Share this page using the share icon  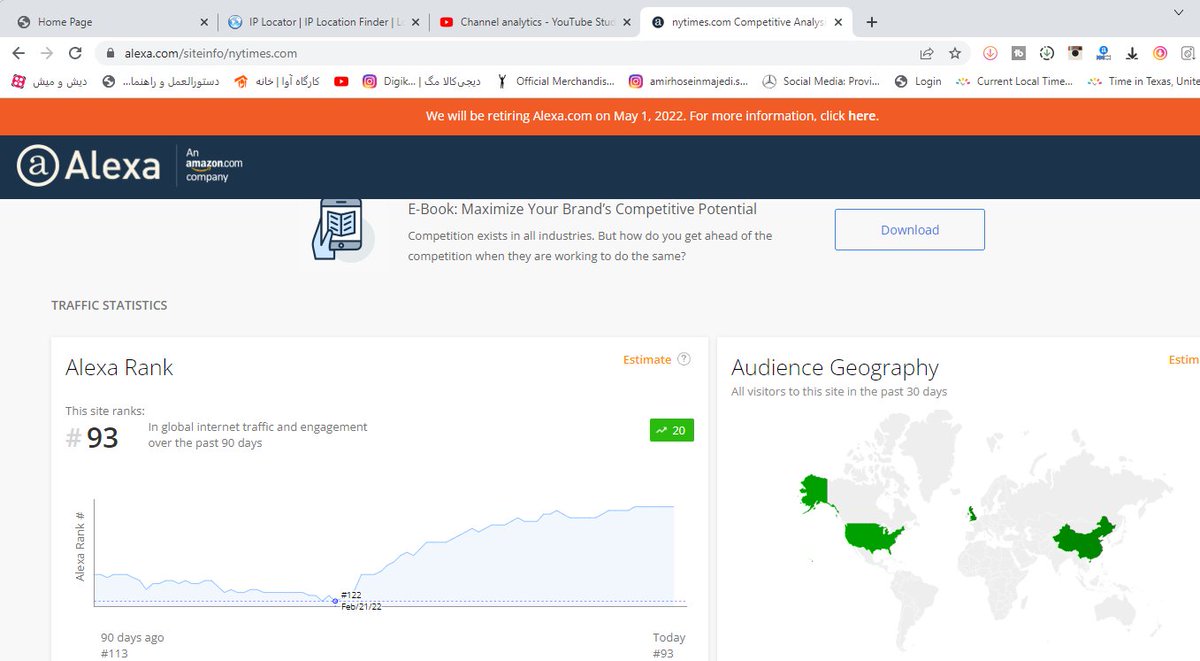pyautogui.click(x=927, y=53)
